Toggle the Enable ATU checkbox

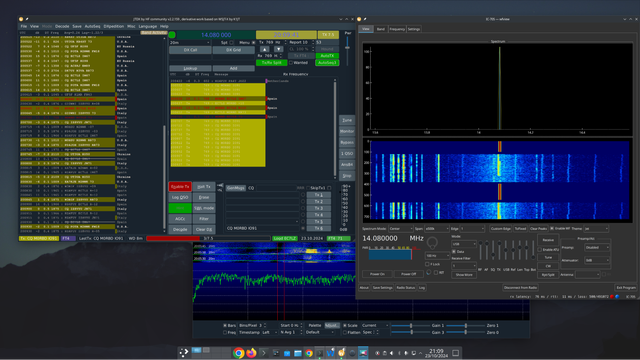pos(540,249)
